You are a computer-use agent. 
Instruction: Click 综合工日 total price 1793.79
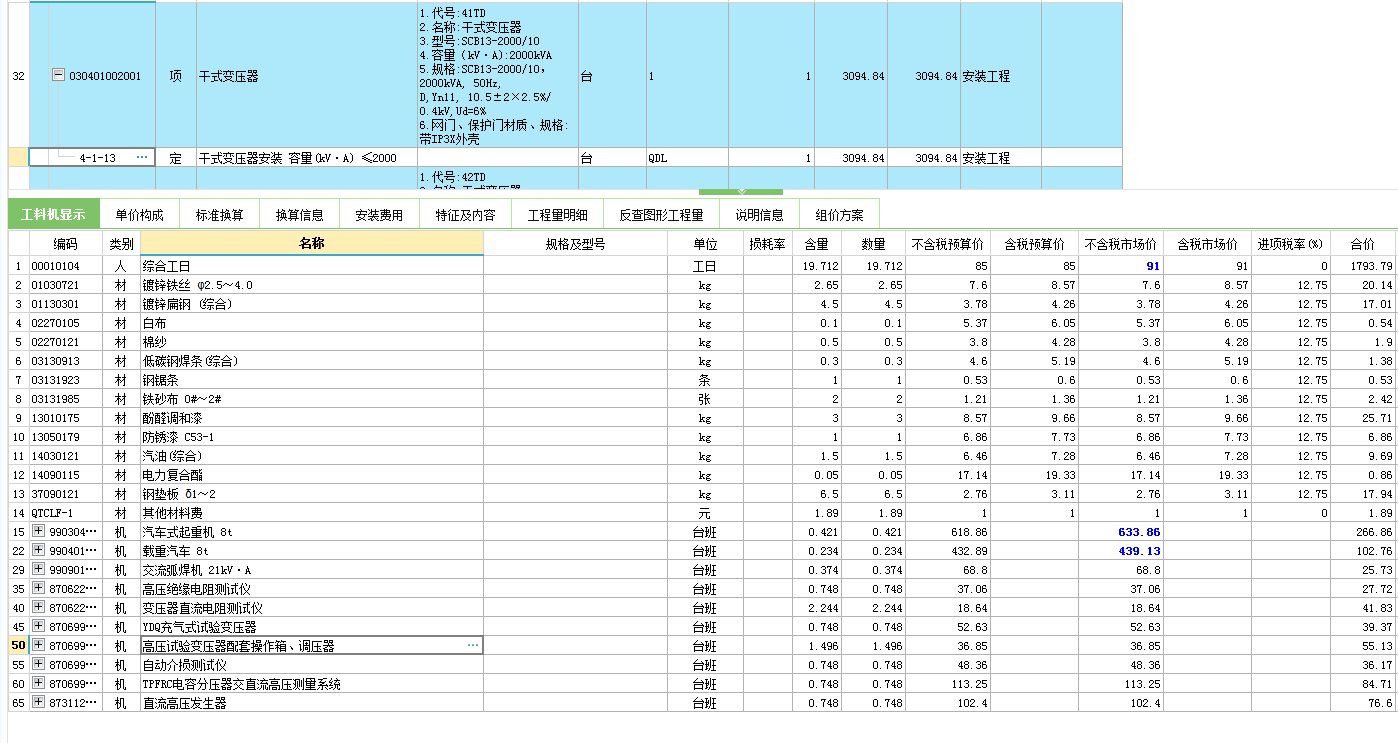[x=1362, y=266]
